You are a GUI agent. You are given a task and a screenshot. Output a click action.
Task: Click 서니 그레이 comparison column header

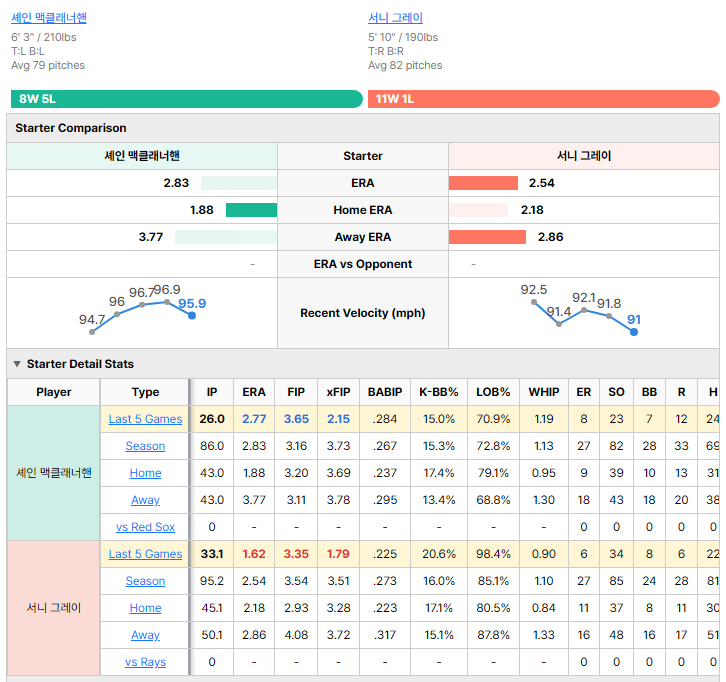click(584, 156)
